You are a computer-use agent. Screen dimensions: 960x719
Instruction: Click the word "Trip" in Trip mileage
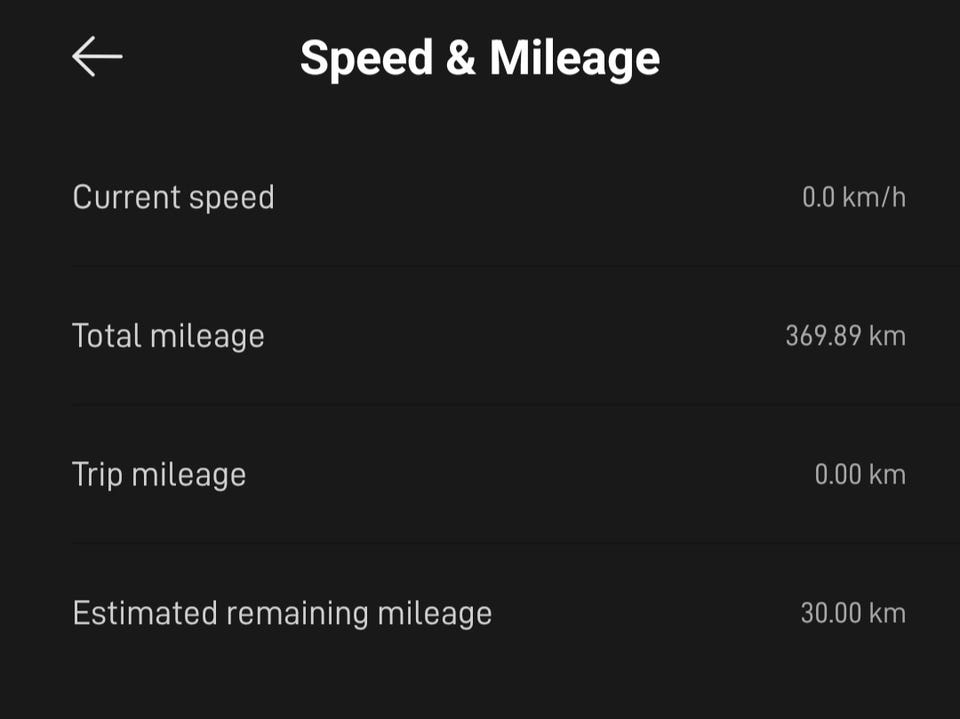pyautogui.click(x=94, y=474)
